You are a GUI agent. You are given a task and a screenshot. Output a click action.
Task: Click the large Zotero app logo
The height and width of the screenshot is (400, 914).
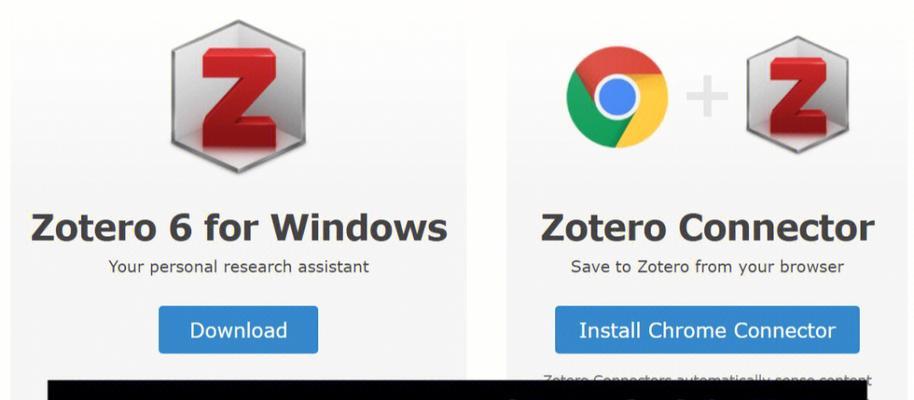coord(238,96)
